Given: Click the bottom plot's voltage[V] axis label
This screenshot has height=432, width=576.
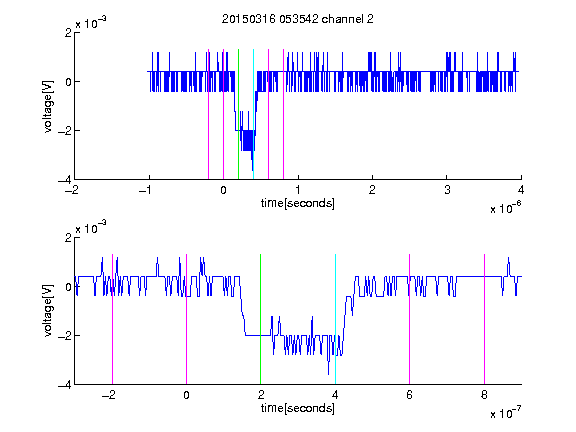Looking at the screenshot, I should (x=48, y=310).
